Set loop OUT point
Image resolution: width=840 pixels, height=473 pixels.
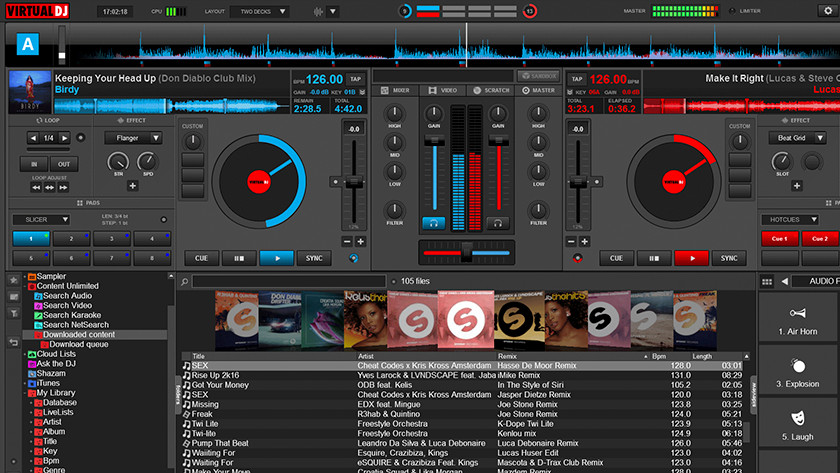64,164
